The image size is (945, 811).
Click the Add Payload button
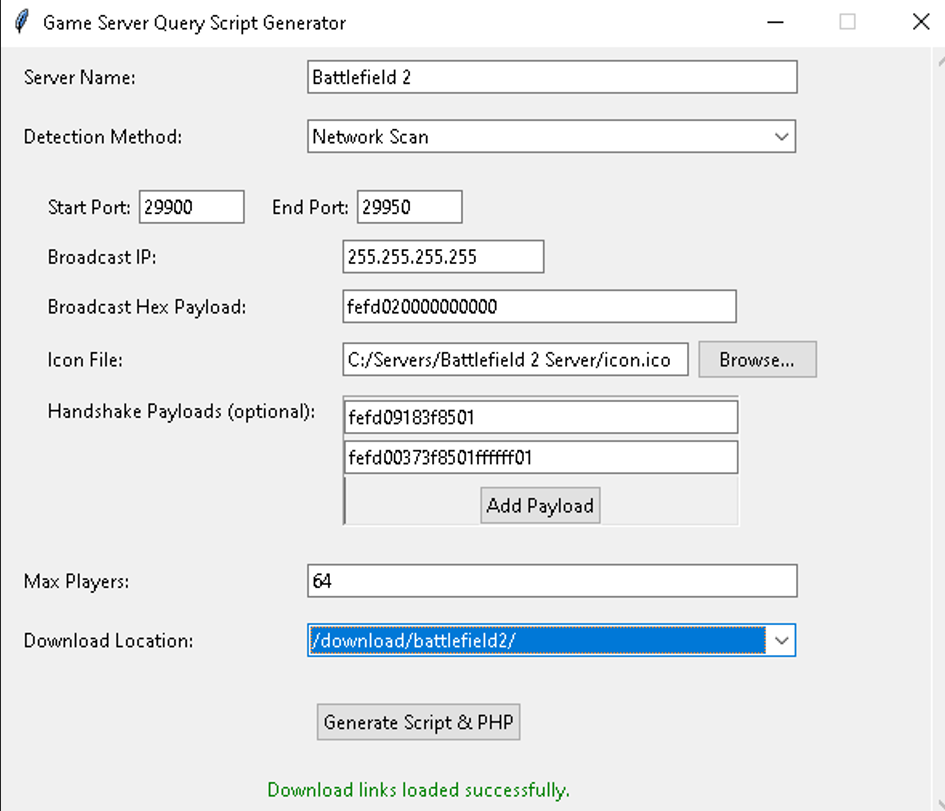pos(540,505)
